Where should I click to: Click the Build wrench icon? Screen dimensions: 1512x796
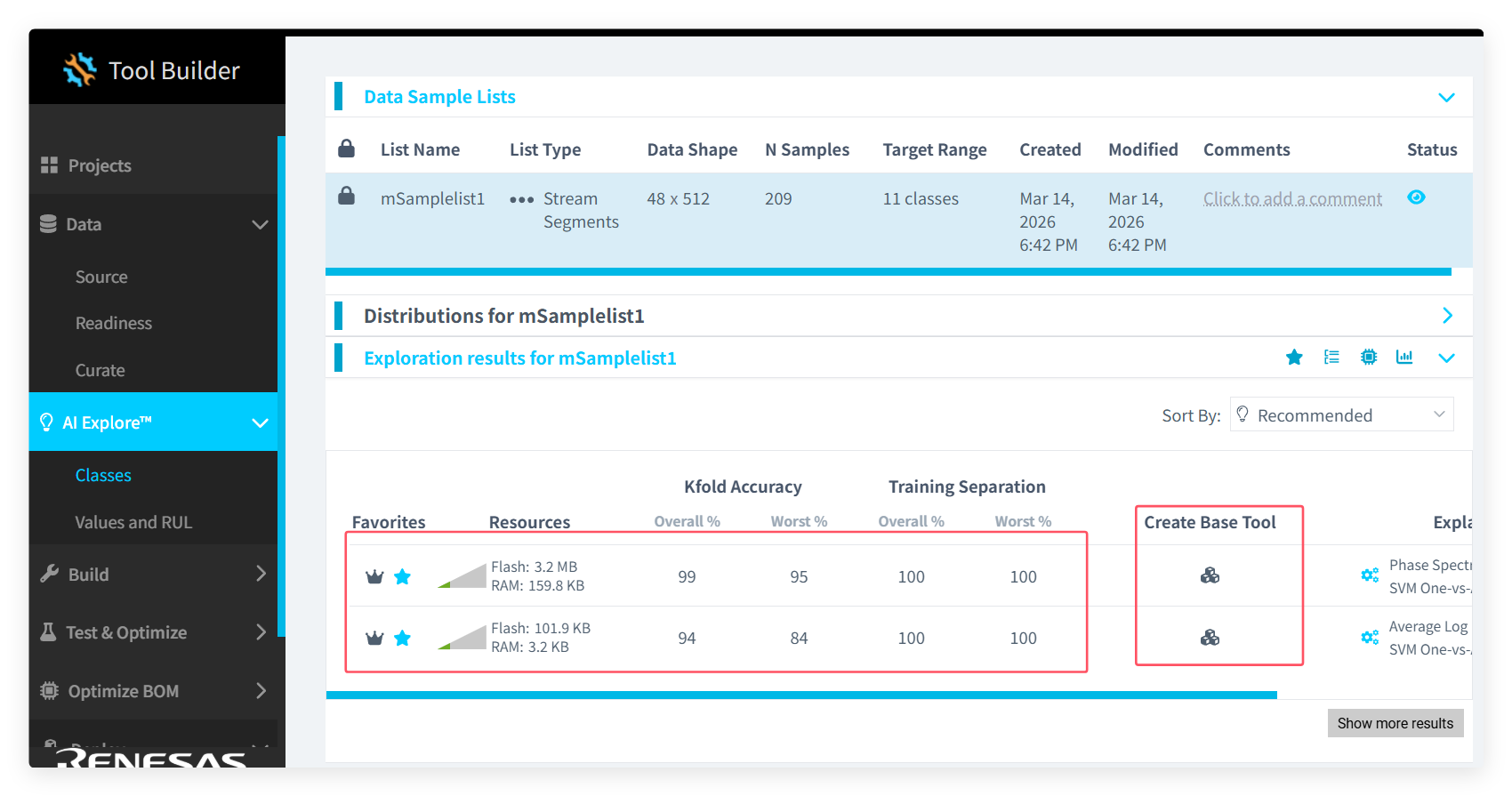click(x=49, y=574)
